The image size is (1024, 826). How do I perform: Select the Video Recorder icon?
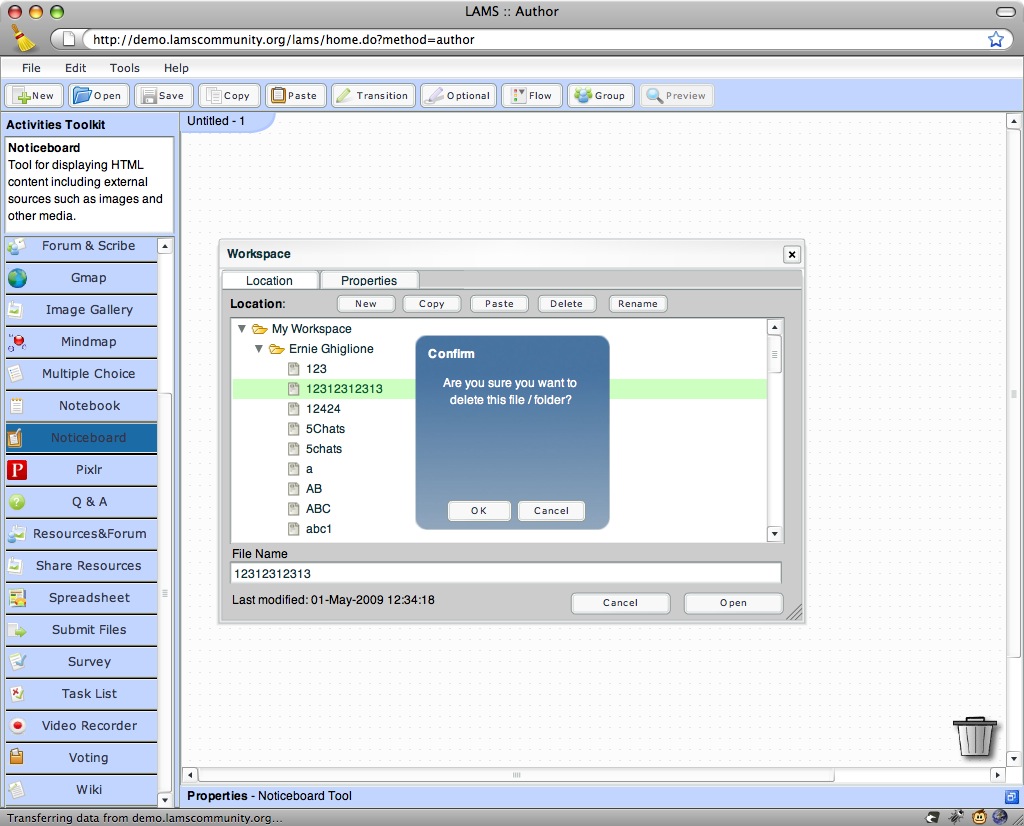pyautogui.click(x=17, y=726)
